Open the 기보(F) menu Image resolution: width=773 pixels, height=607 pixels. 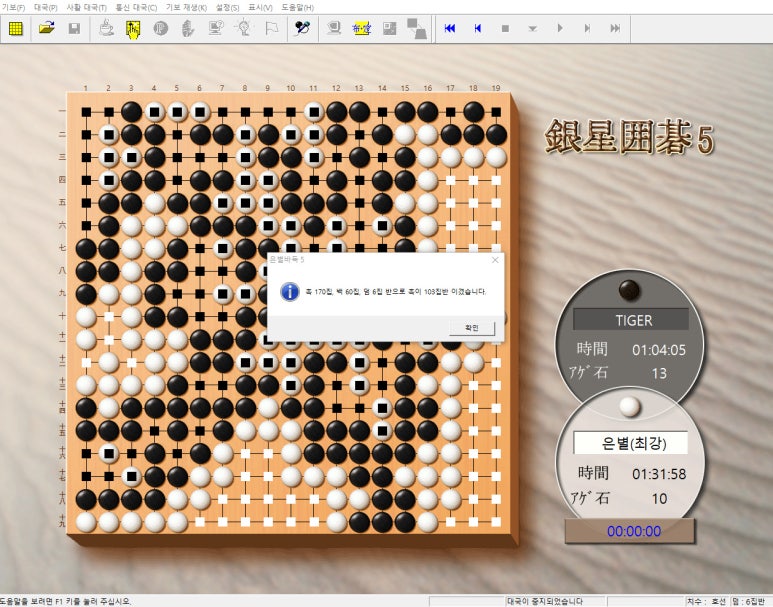[13, 7]
